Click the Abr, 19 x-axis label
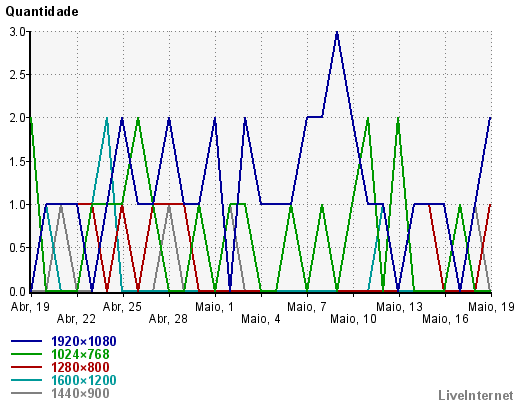Screen dimensions: 520x405 tap(30, 306)
